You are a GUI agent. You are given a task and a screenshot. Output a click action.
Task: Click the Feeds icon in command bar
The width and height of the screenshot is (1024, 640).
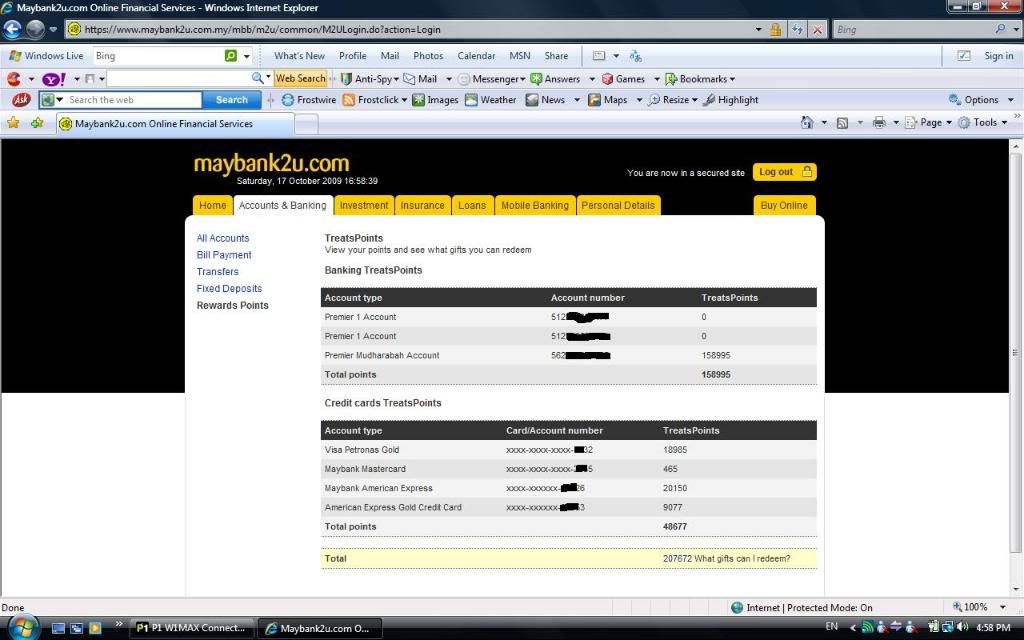click(x=842, y=122)
